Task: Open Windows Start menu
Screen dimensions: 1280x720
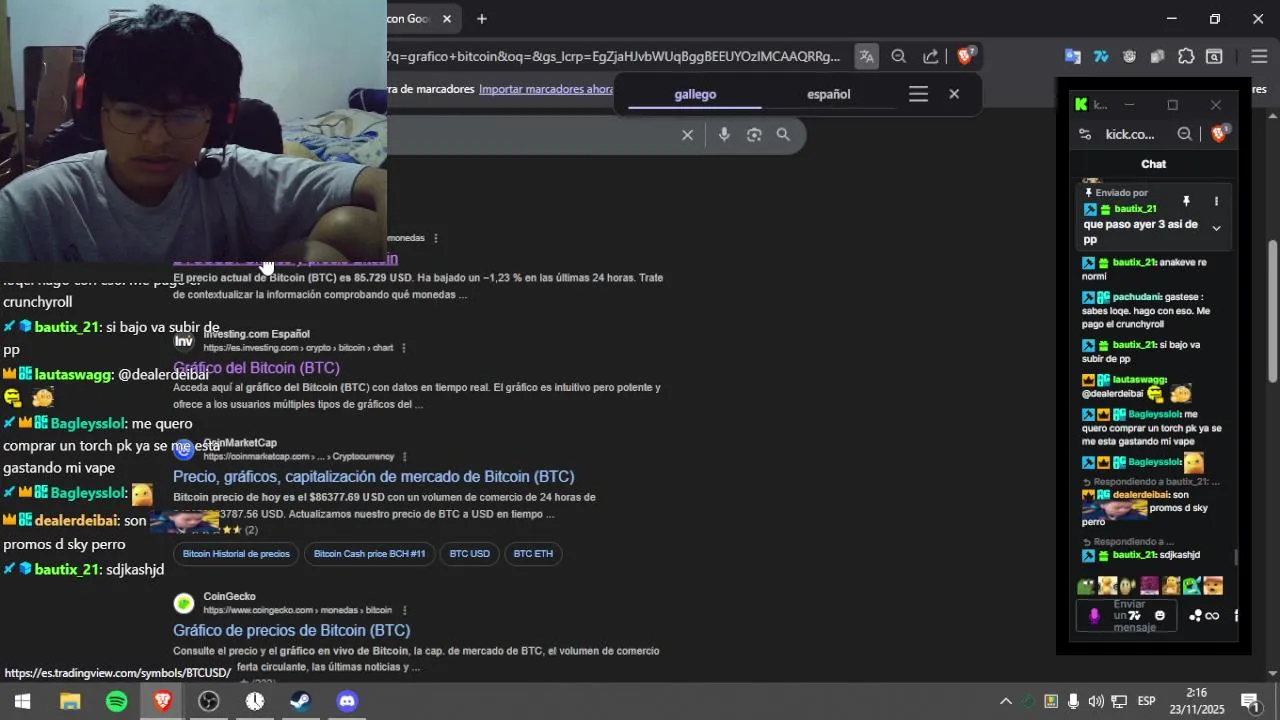Action: pyautogui.click(x=22, y=701)
